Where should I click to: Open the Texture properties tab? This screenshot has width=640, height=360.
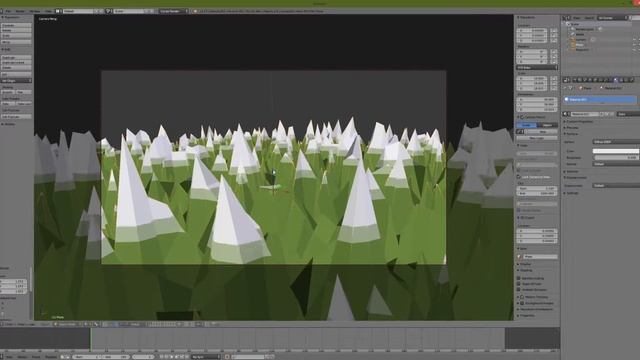621,80
